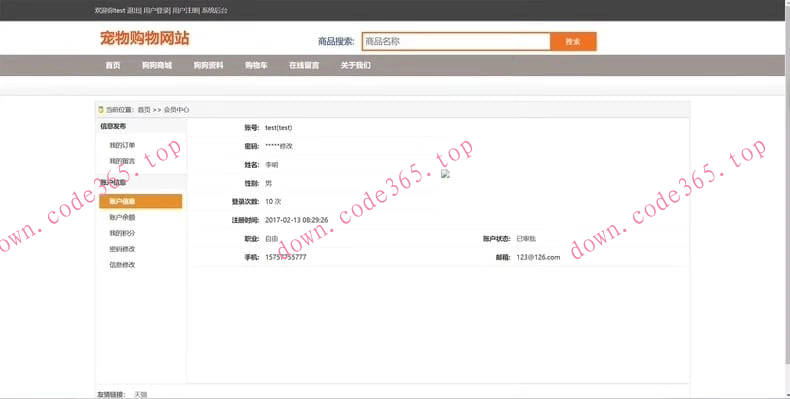Screen dimensions: 790x399
Task: Click 首页 in the breadcrumb path
Action: tap(144, 109)
